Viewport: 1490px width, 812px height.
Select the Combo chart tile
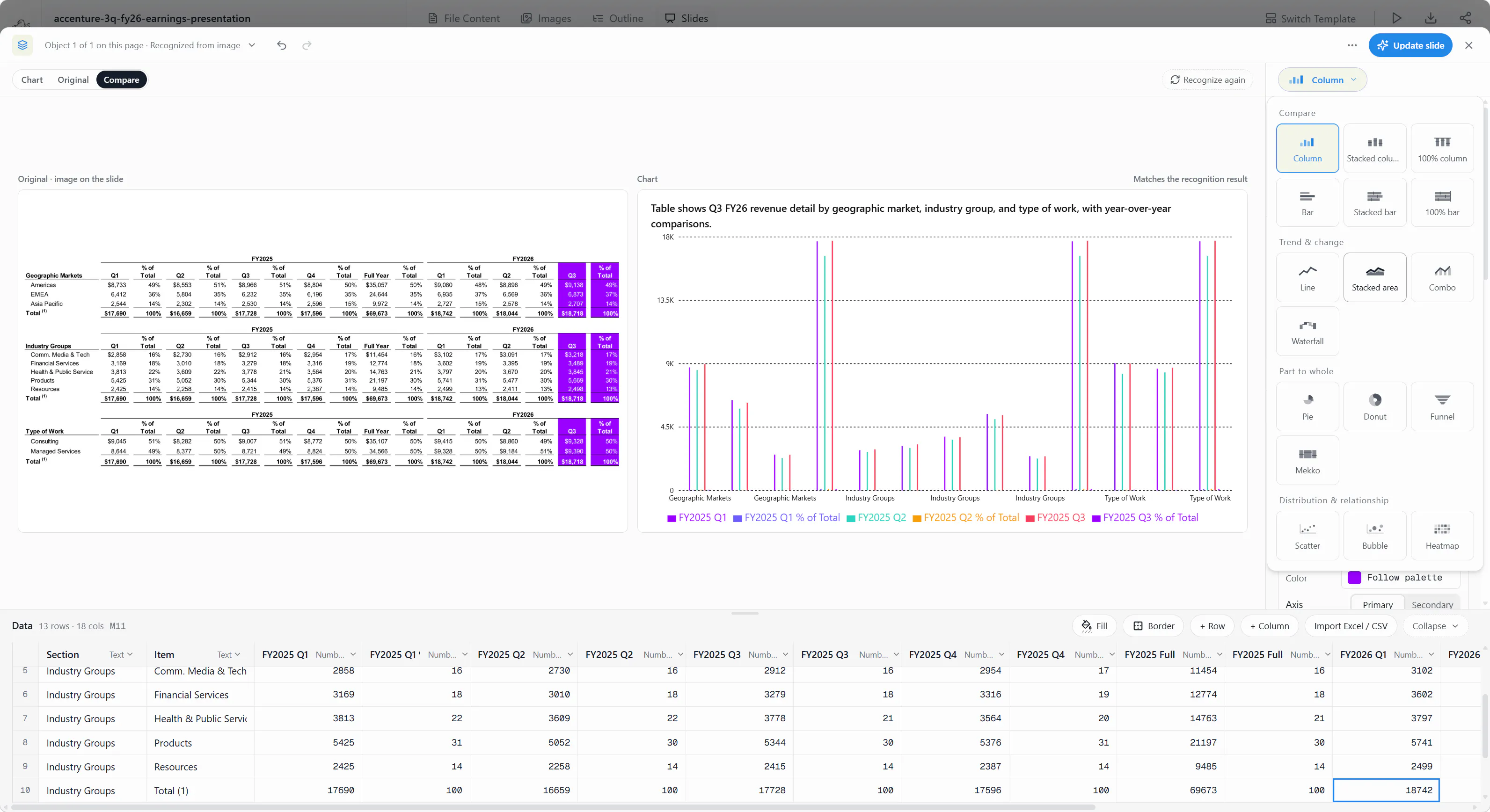coord(1442,277)
